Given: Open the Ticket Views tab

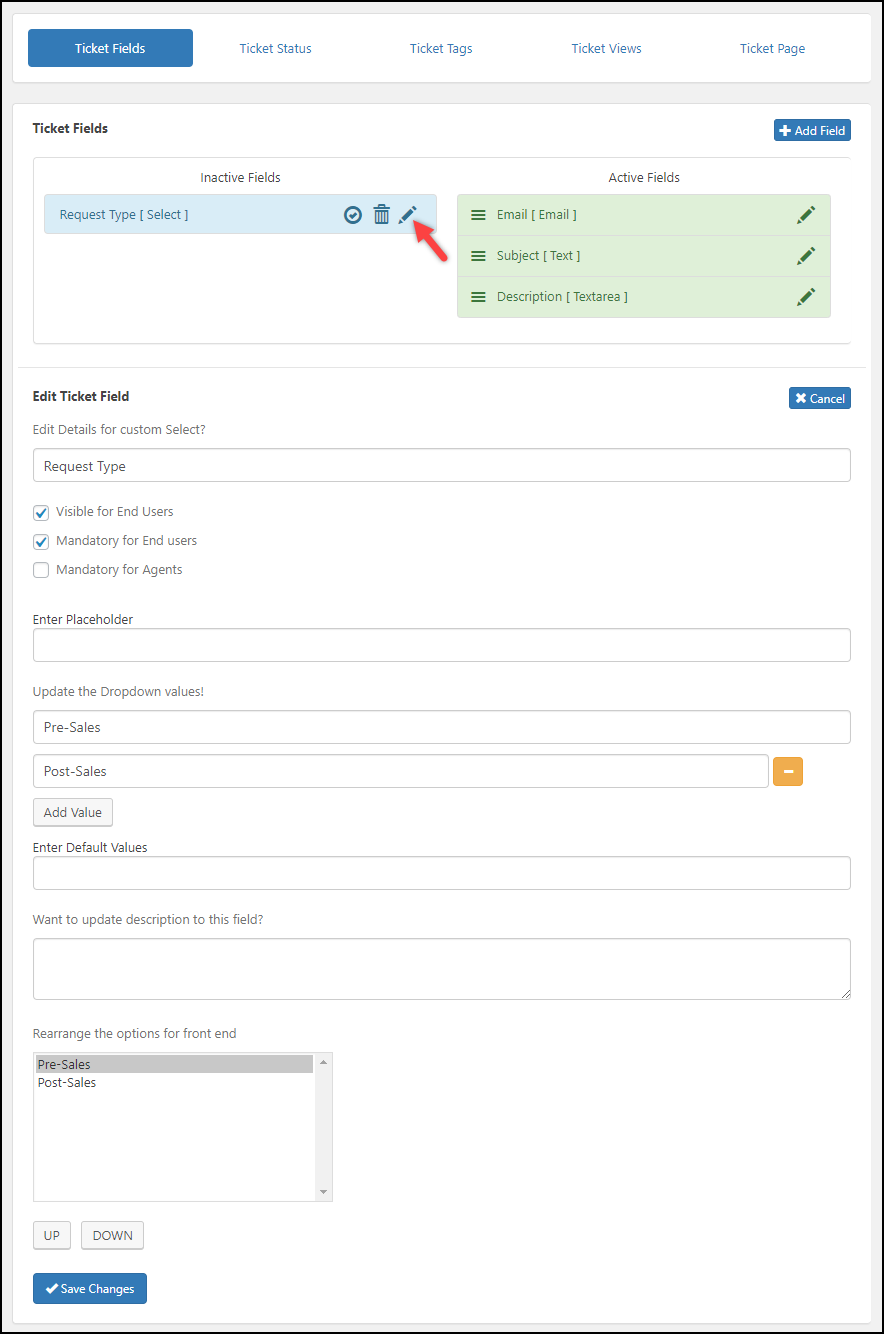Looking at the screenshot, I should click(606, 48).
